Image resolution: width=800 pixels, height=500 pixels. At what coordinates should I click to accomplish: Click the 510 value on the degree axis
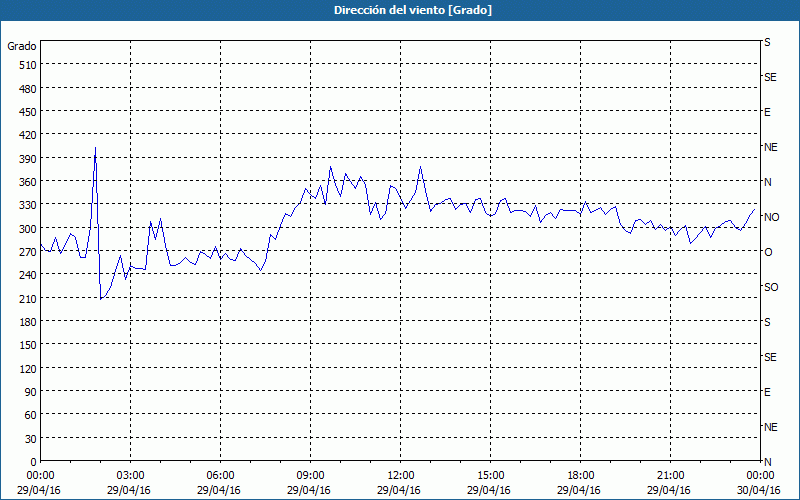pos(29,65)
